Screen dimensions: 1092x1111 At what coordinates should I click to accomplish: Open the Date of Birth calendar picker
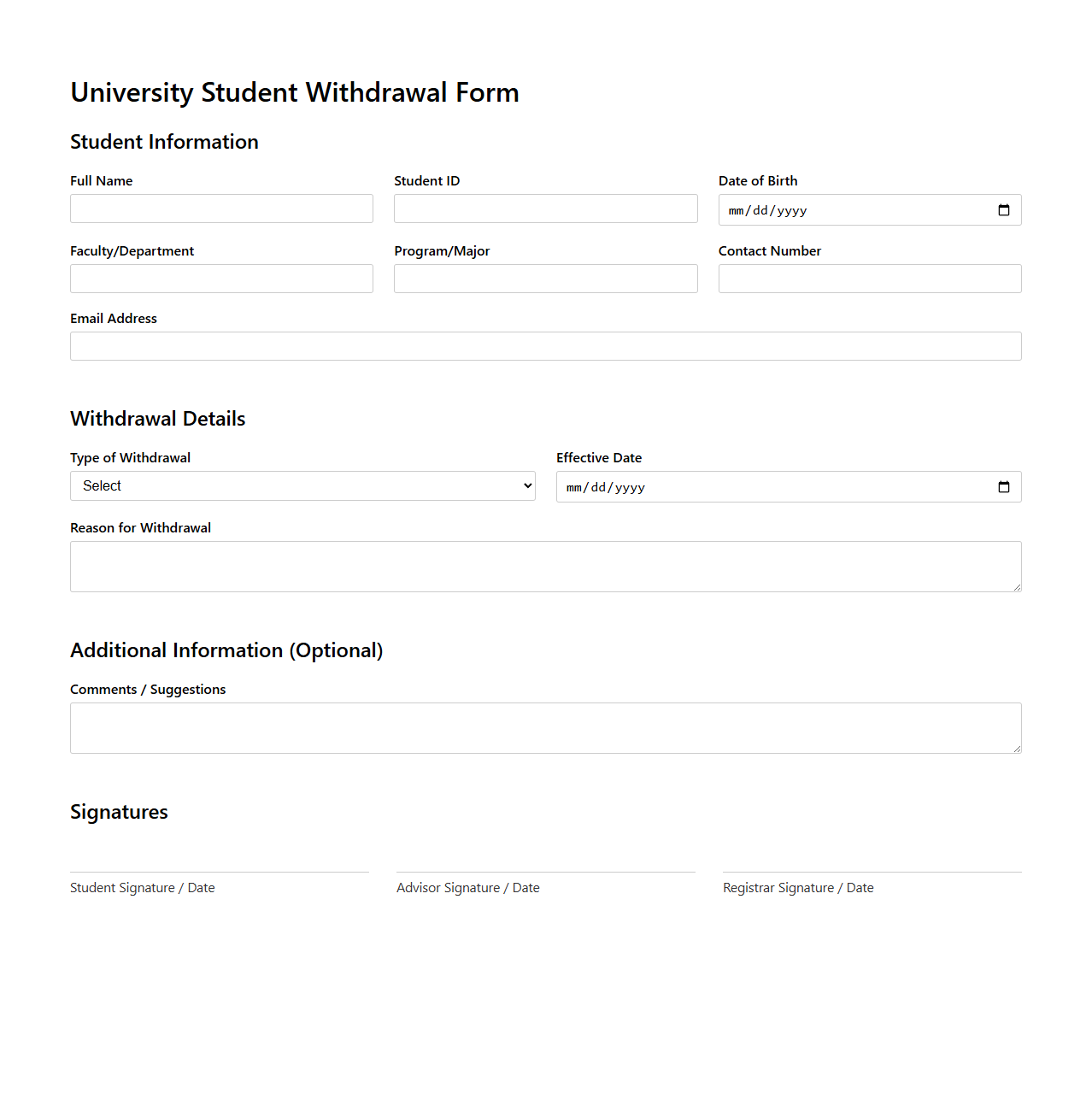(x=1002, y=209)
